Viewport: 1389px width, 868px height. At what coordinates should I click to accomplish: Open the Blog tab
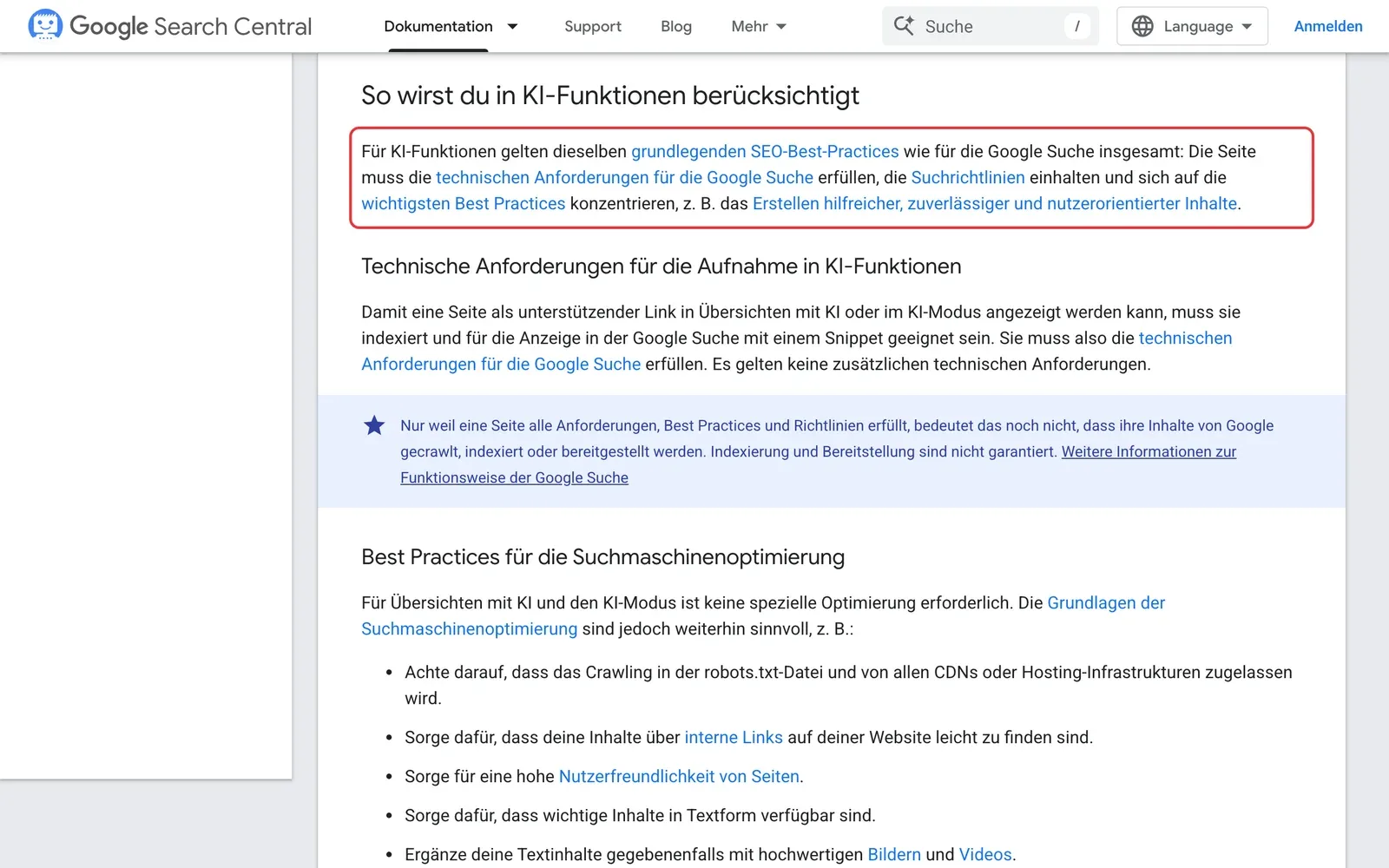click(x=676, y=26)
